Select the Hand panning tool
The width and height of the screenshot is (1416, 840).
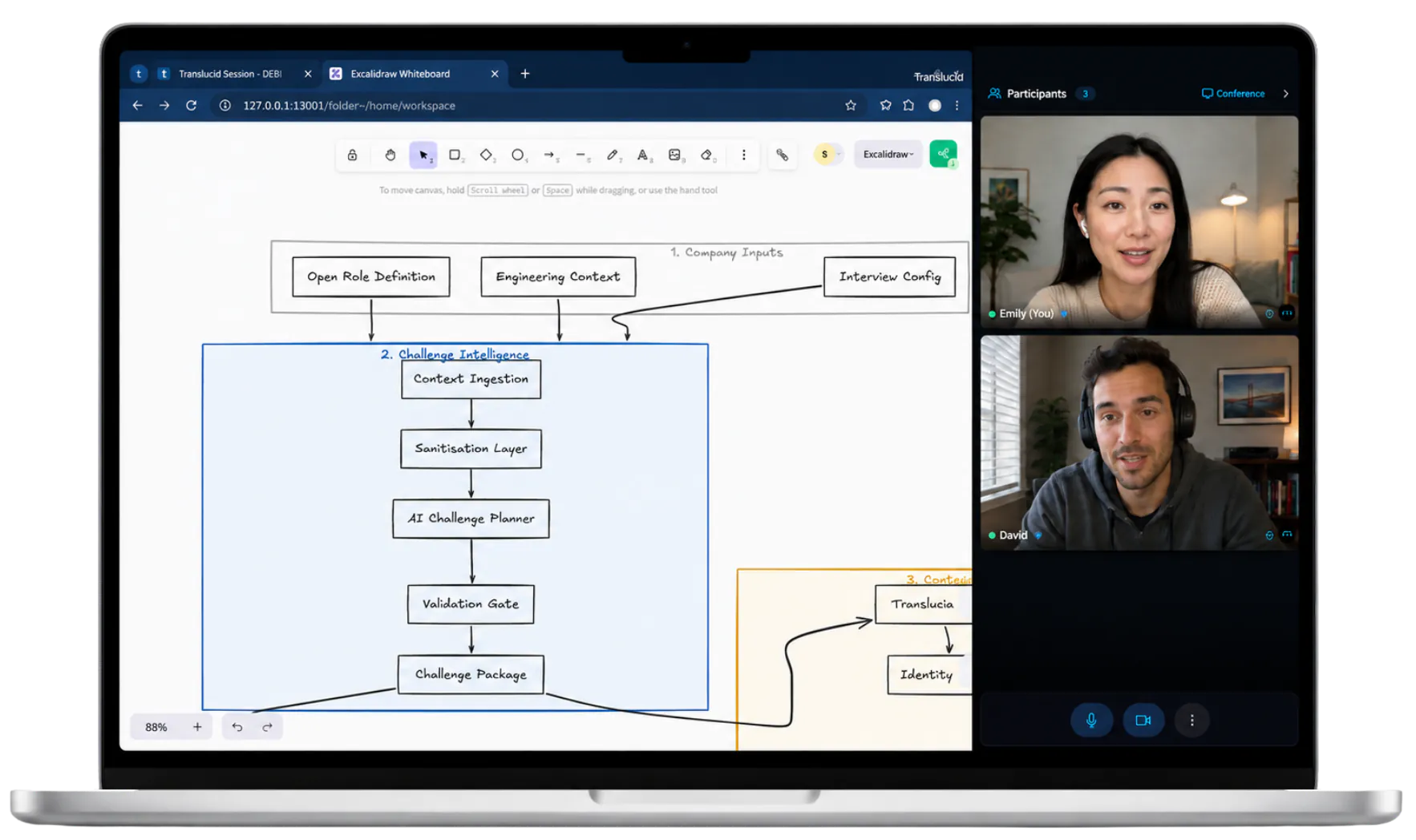(390, 155)
